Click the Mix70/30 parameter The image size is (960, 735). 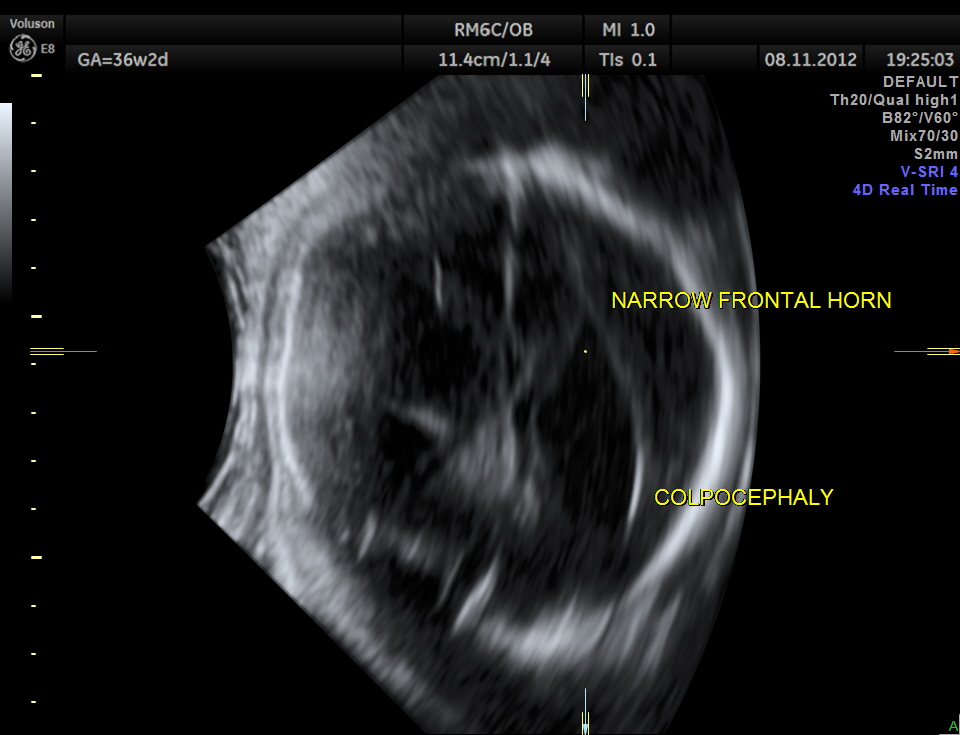click(924, 136)
